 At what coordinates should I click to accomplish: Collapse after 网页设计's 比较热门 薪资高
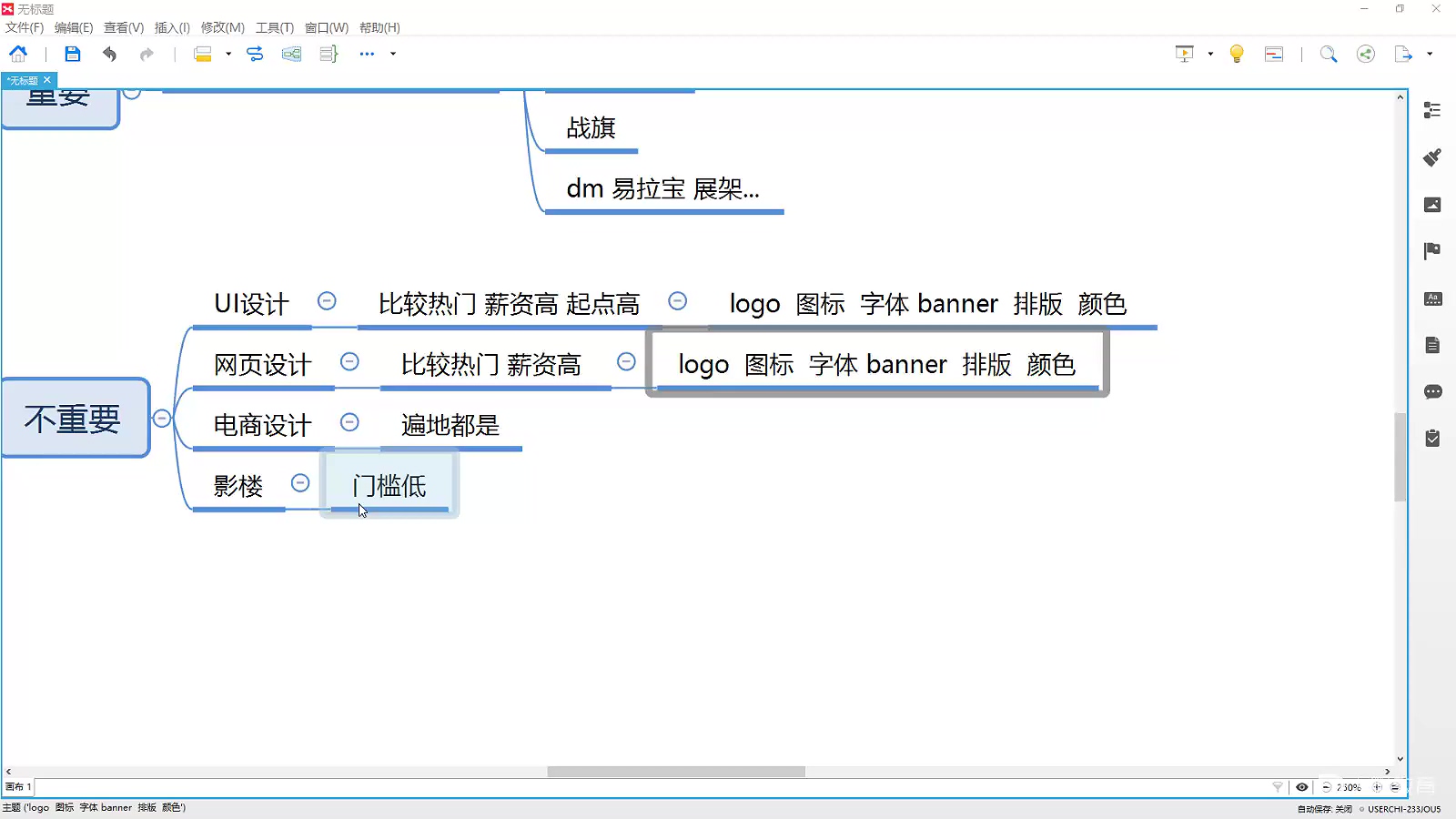(626, 361)
